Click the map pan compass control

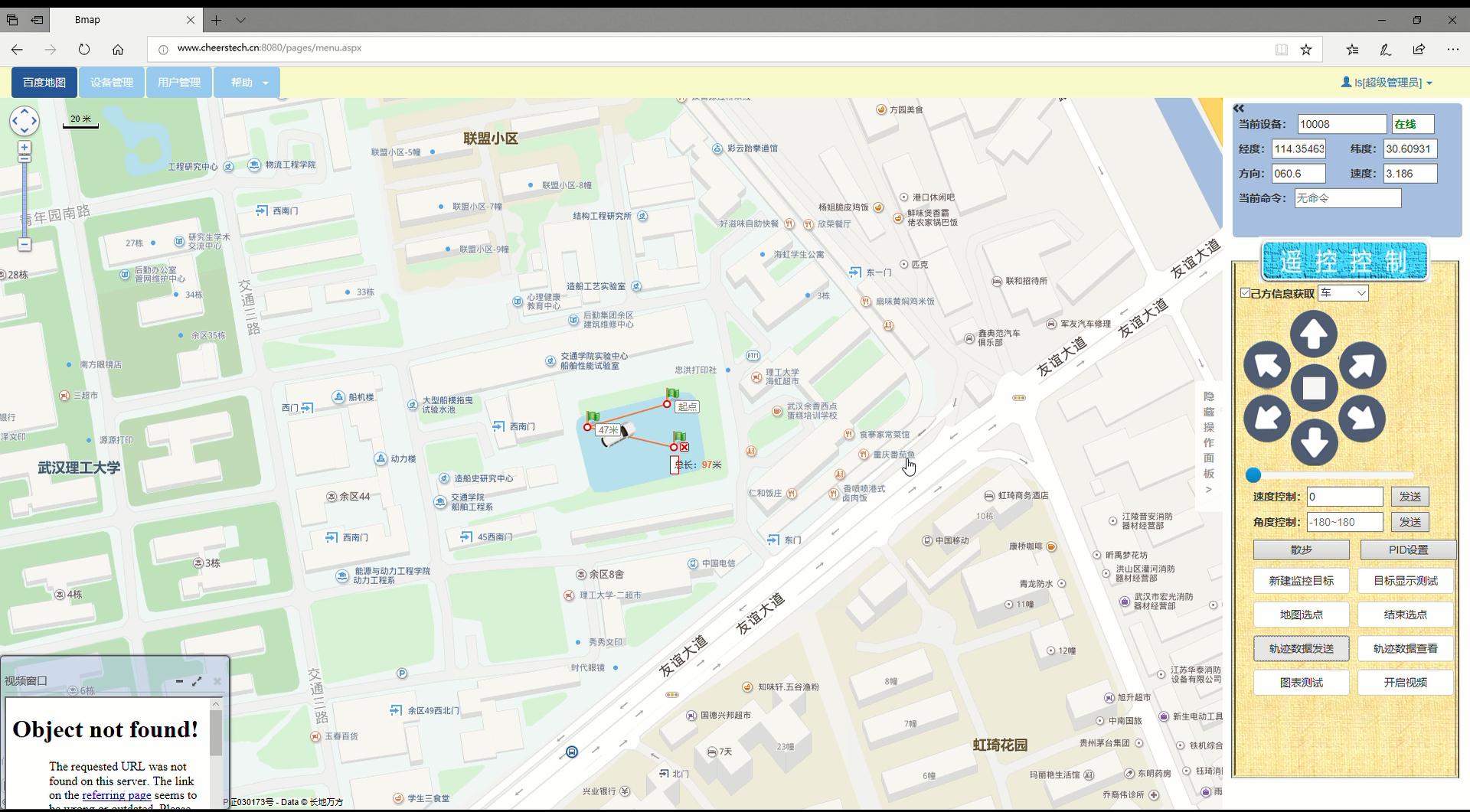click(24, 120)
